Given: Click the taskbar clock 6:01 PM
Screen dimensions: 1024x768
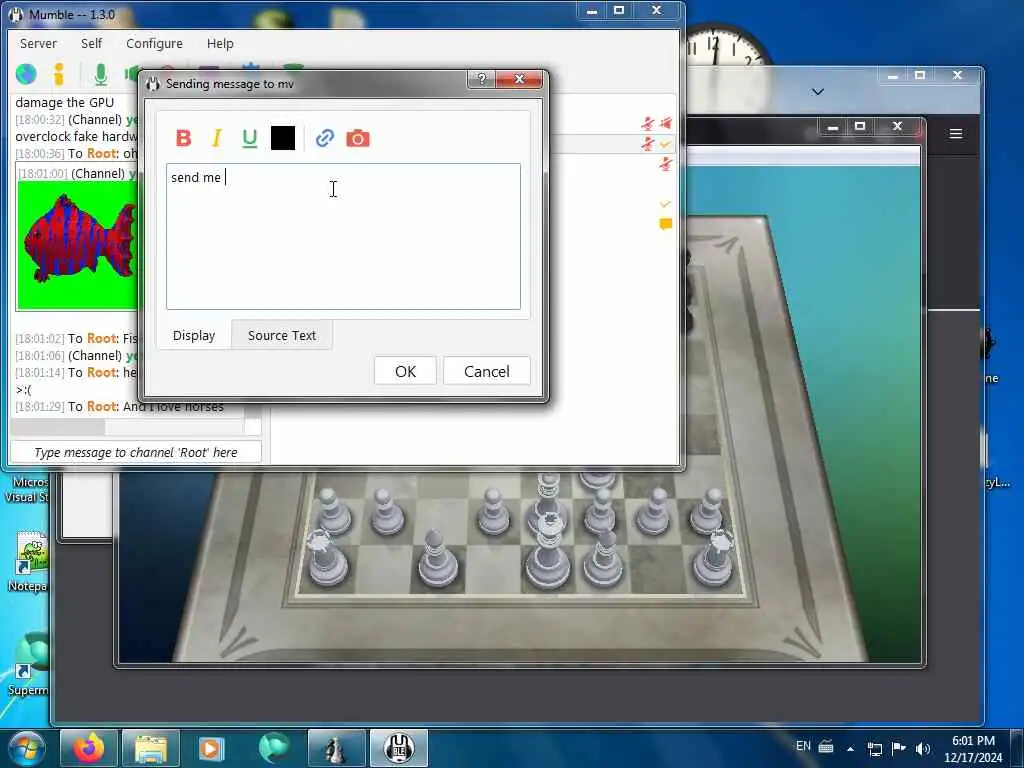Looking at the screenshot, I should pyautogui.click(x=973, y=749).
